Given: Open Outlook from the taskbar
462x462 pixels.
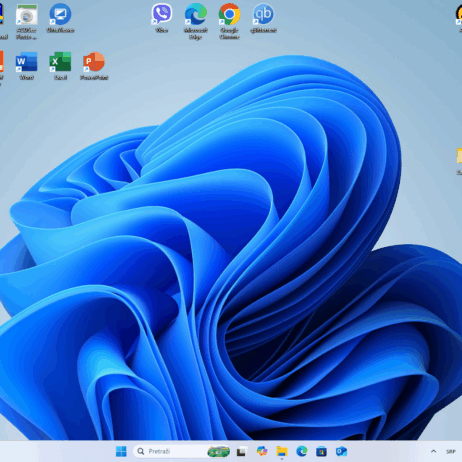Looking at the screenshot, I should click(342, 451).
